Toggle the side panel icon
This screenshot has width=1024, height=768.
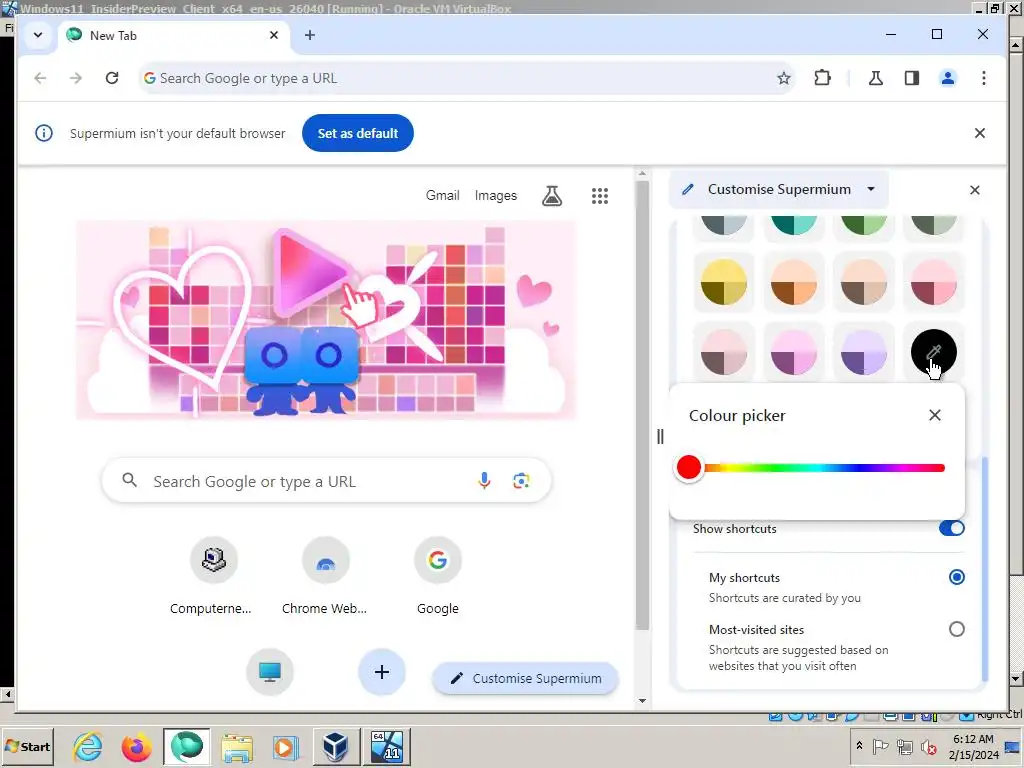click(912, 78)
